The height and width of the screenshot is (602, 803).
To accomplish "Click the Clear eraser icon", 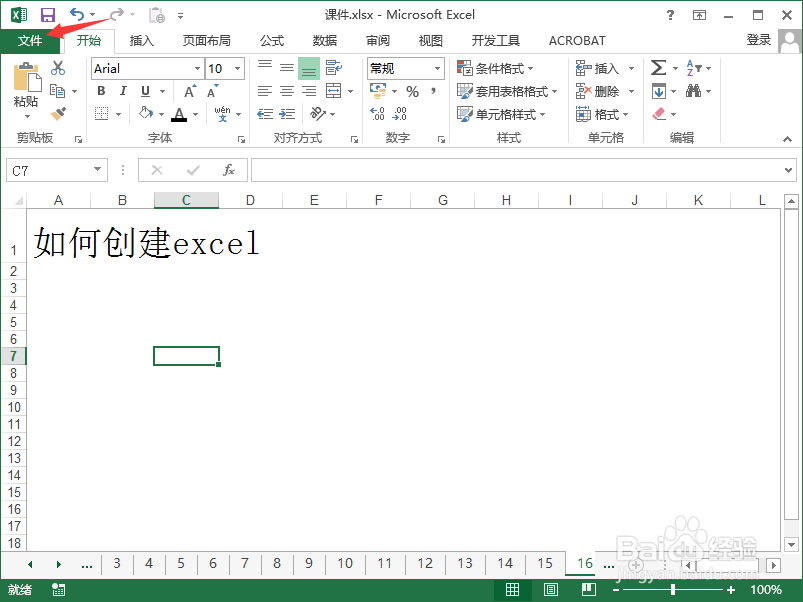I will point(659,114).
